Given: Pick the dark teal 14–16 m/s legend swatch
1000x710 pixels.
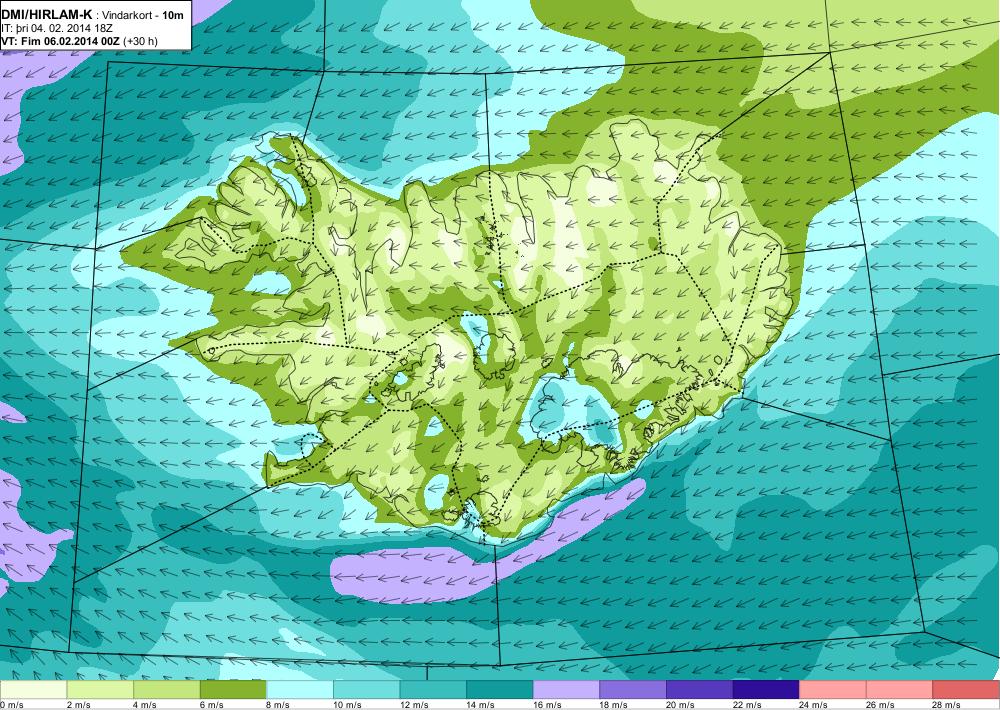Looking at the screenshot, I should pyautogui.click(x=500, y=690).
